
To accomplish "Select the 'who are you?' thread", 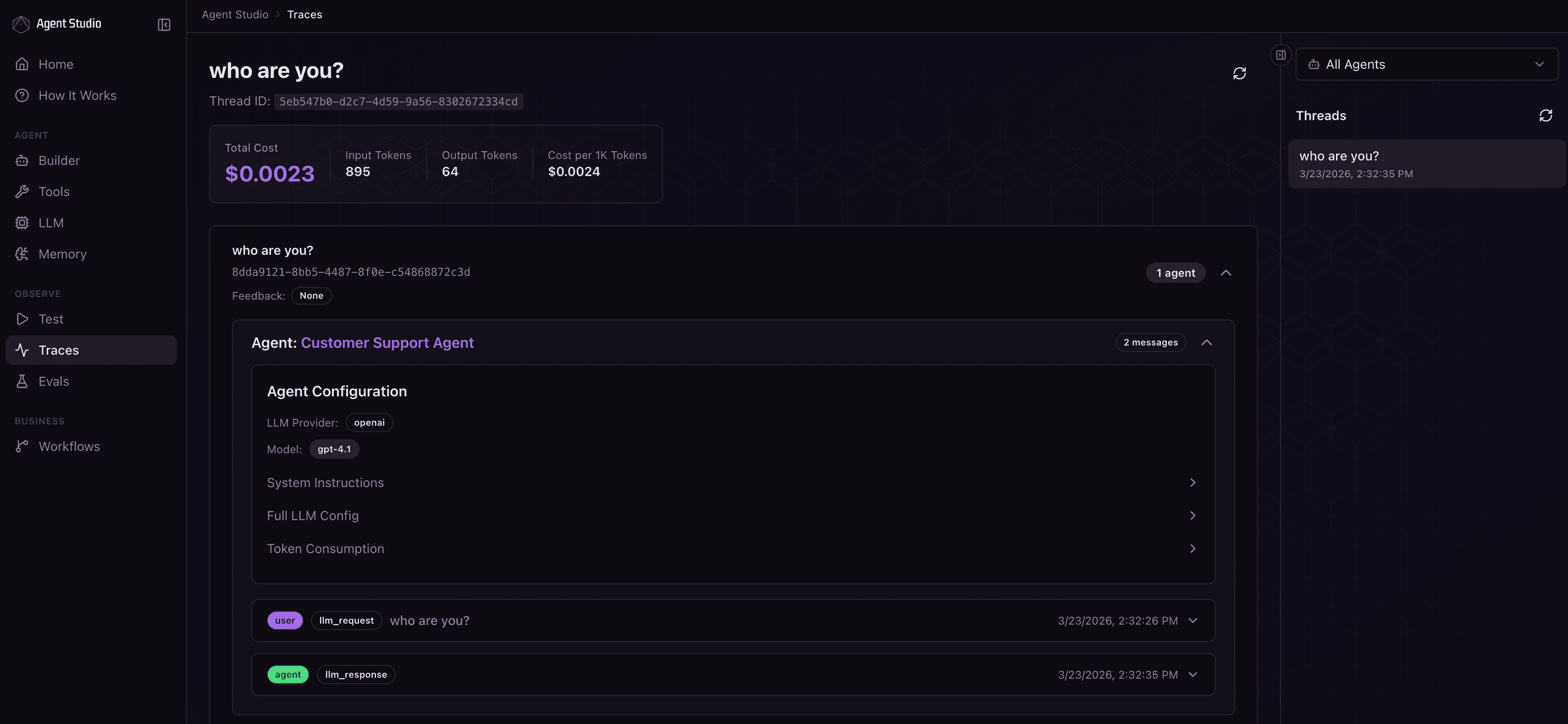I will 1424,164.
